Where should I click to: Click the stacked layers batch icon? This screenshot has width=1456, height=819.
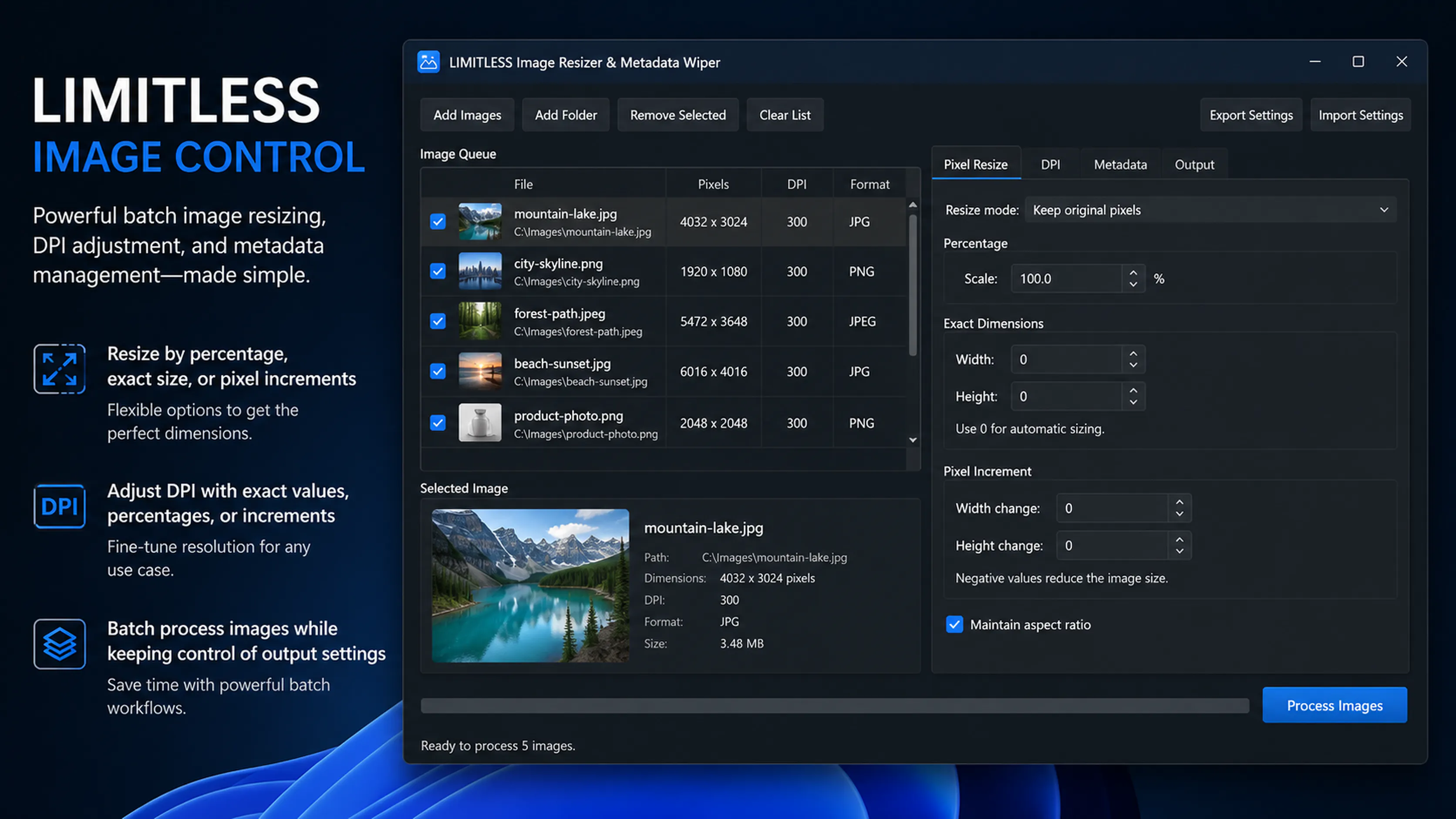(x=59, y=644)
